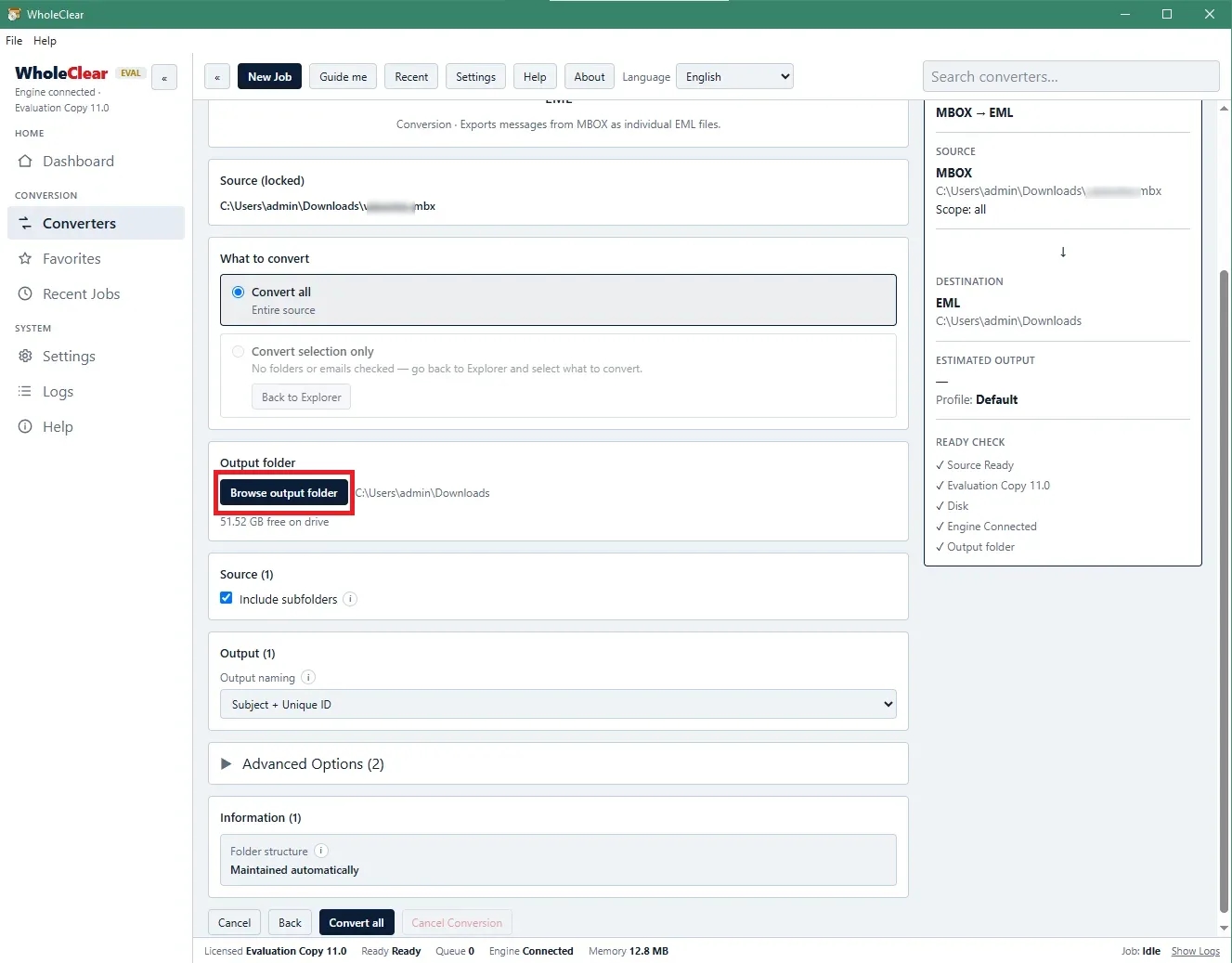Click the Dashboard home icon in sidebar
The width and height of the screenshot is (1232, 963).
(25, 162)
